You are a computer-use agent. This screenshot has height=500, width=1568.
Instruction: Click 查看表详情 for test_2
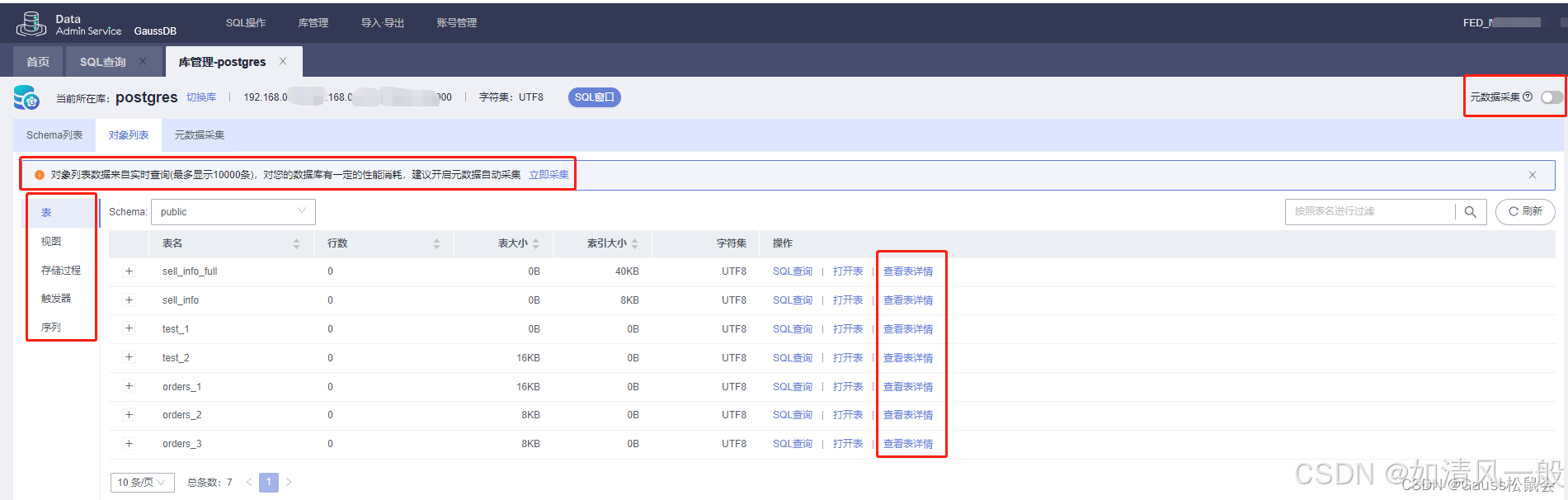point(907,358)
